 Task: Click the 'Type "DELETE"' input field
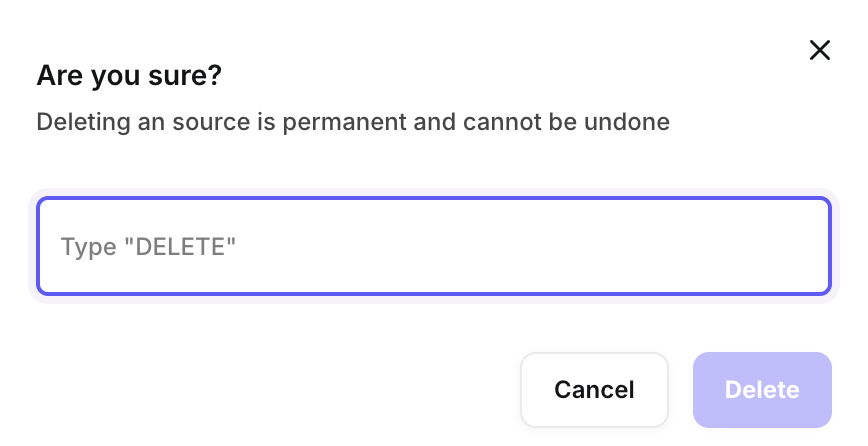tap(433, 246)
